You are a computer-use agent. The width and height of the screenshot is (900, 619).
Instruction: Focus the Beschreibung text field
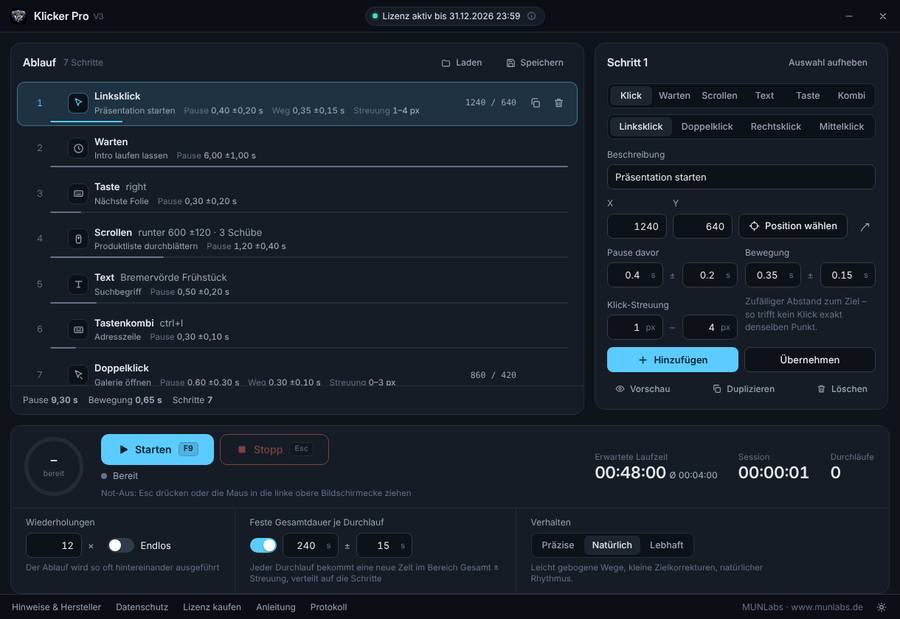741,177
